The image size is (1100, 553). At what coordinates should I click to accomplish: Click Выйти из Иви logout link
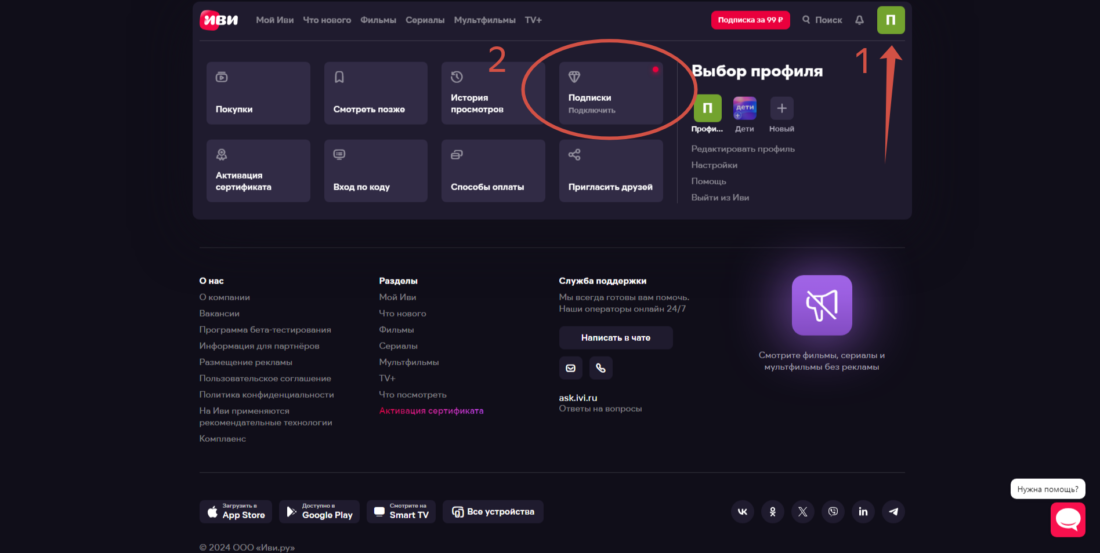click(720, 198)
